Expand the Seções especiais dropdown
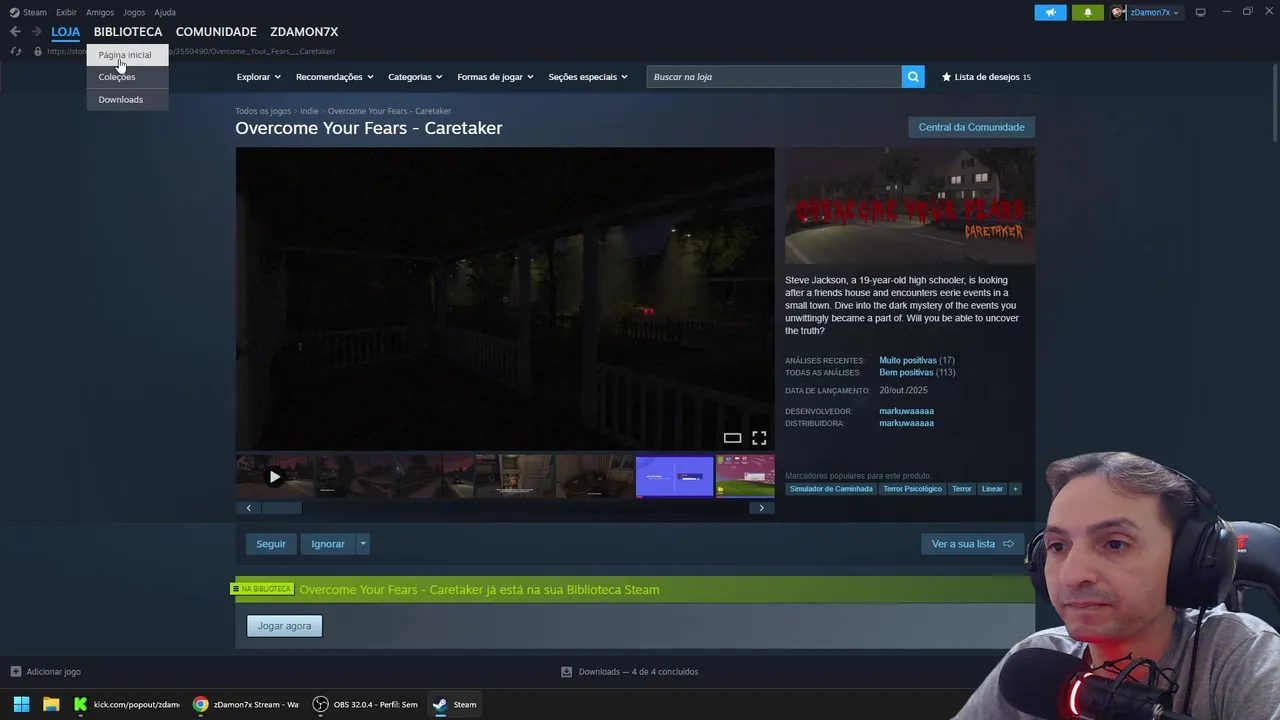 coord(588,77)
